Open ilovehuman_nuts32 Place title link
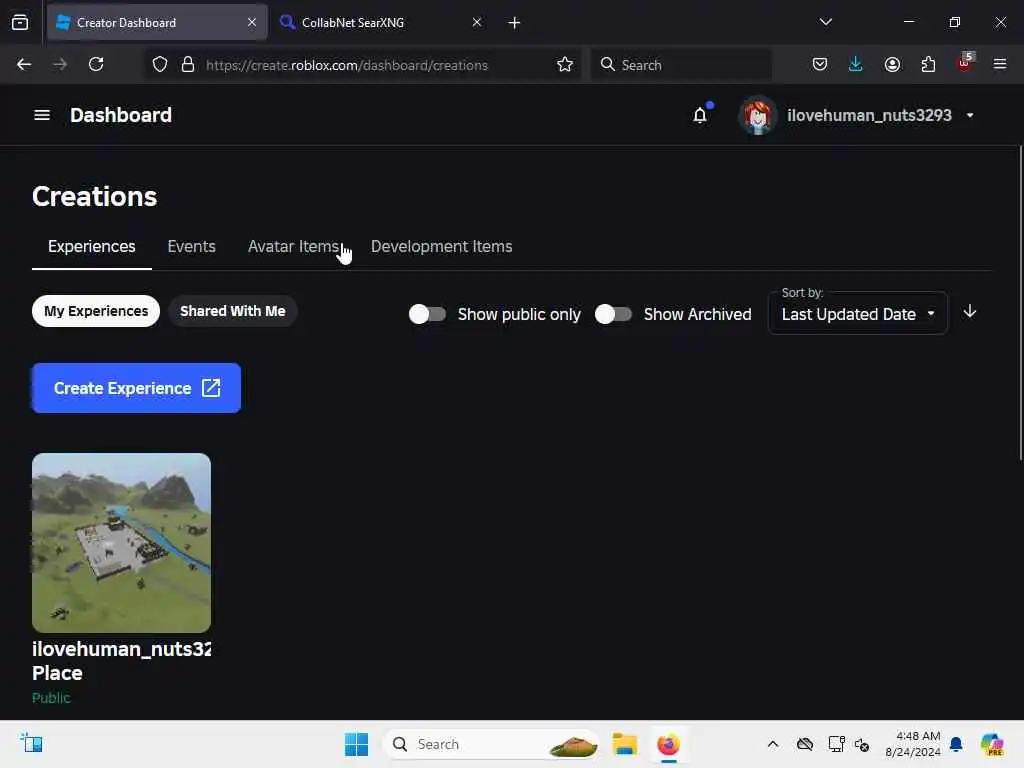This screenshot has height=768, width=1024. pos(121,660)
